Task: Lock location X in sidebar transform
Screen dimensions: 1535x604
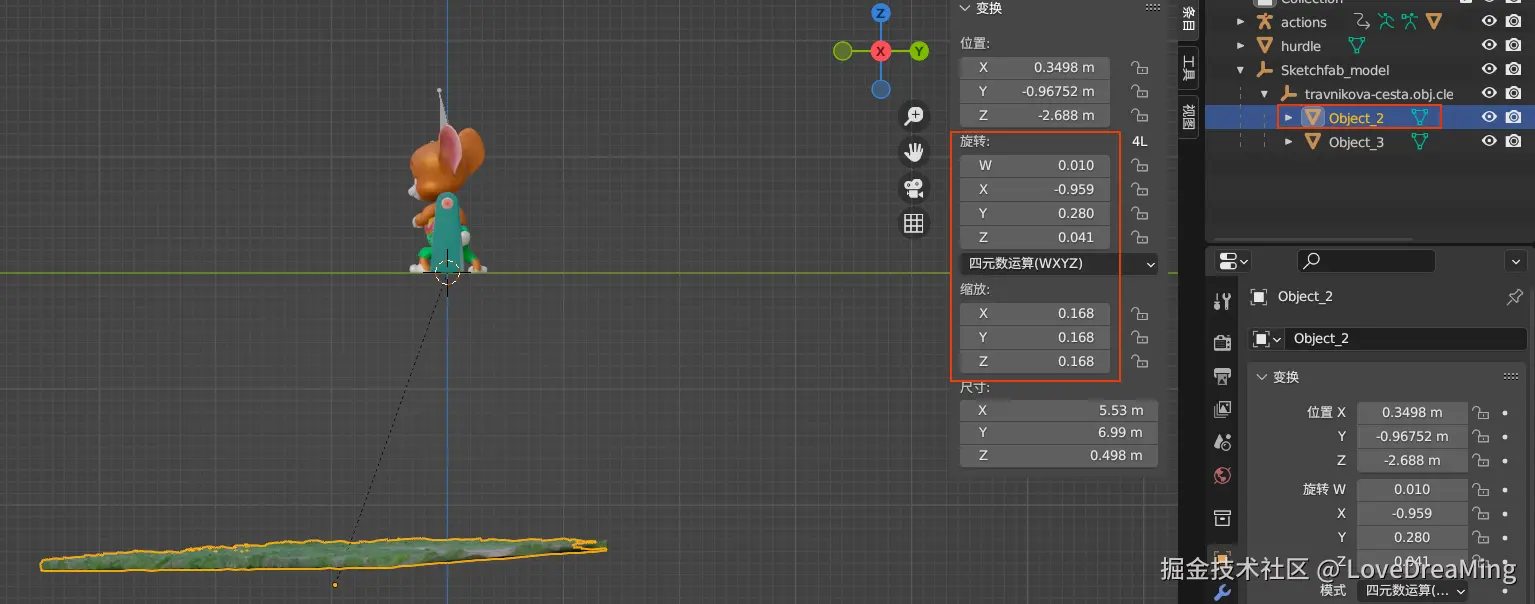Action: 1139,68
